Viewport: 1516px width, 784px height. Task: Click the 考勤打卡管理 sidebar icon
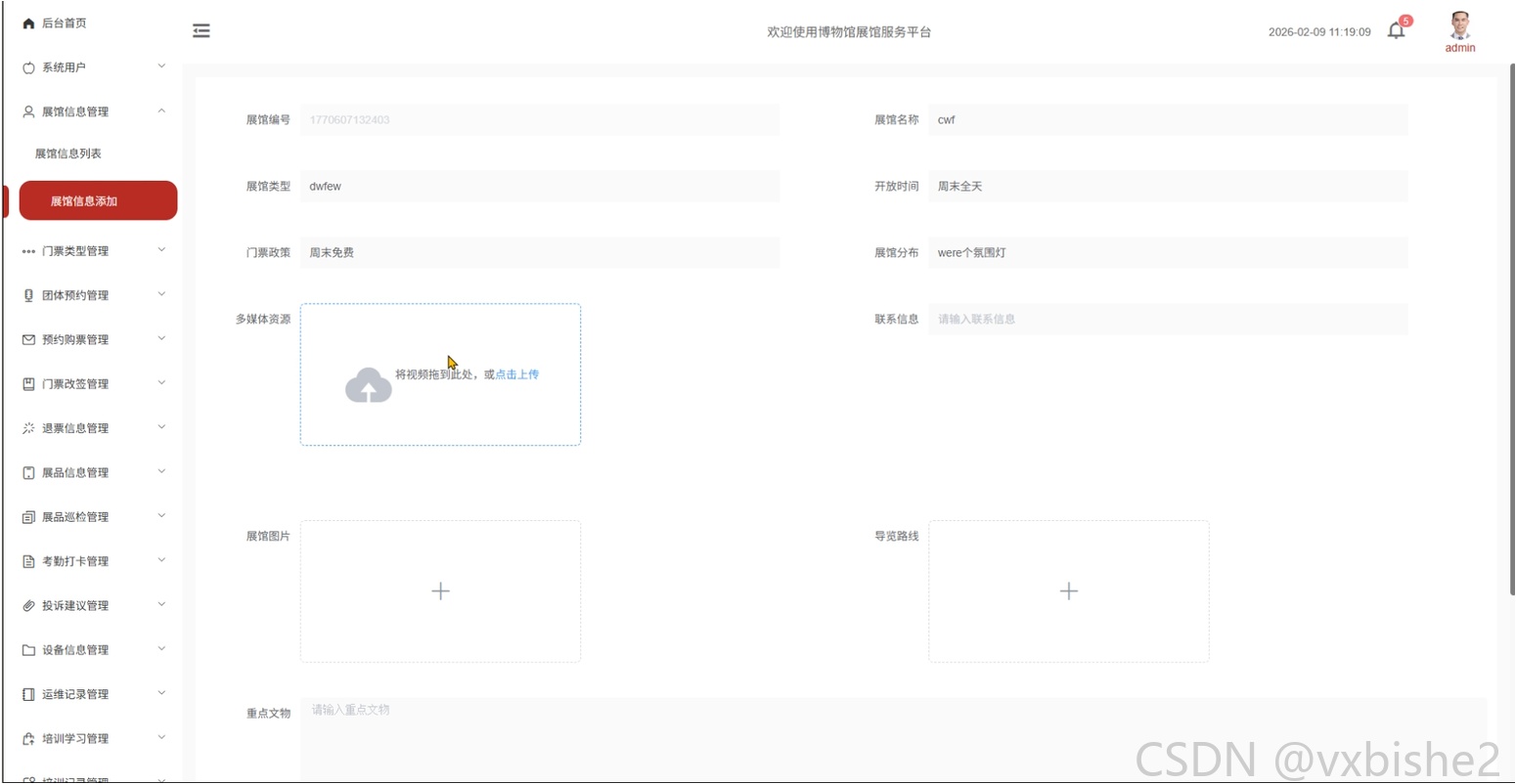pyautogui.click(x=28, y=561)
